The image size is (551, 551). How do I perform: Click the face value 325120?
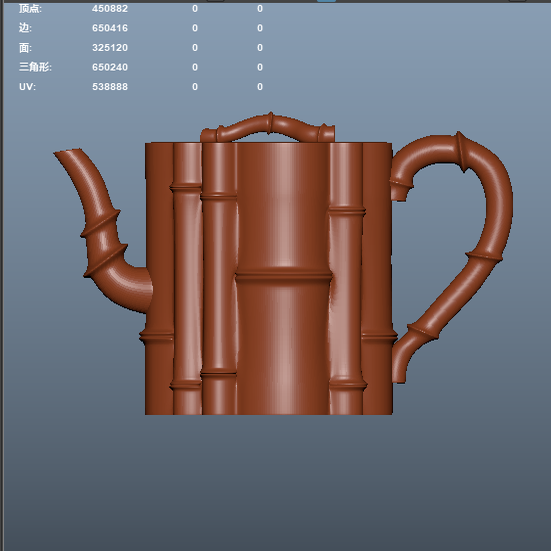click(110, 48)
